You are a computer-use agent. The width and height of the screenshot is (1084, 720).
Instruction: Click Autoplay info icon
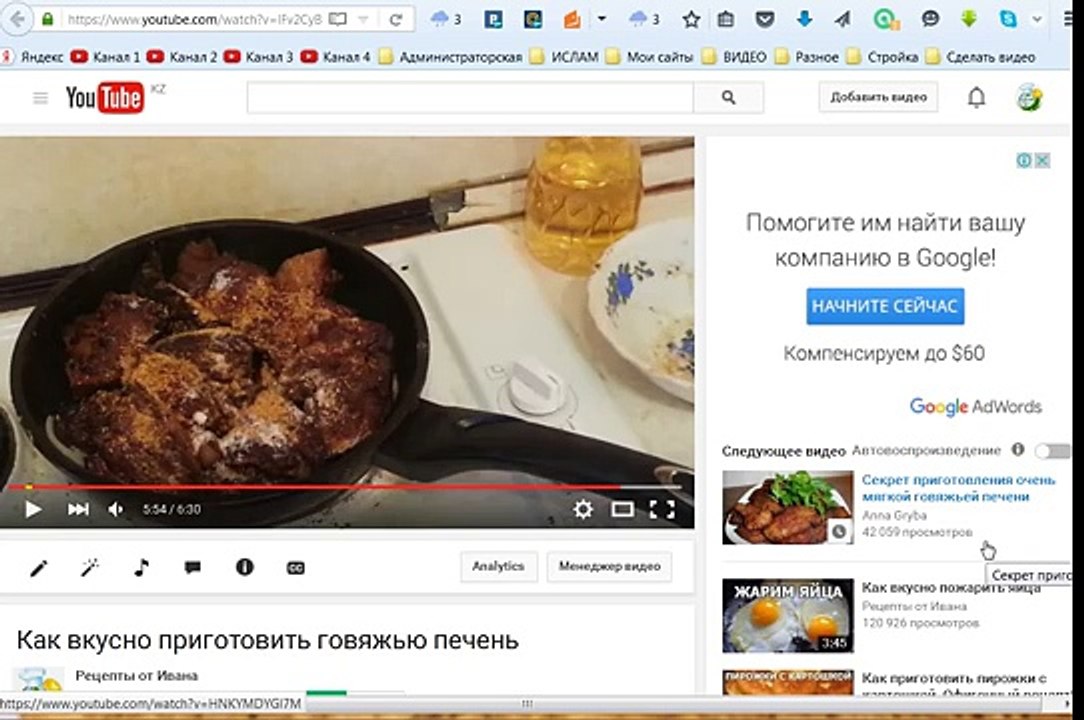(x=1018, y=450)
